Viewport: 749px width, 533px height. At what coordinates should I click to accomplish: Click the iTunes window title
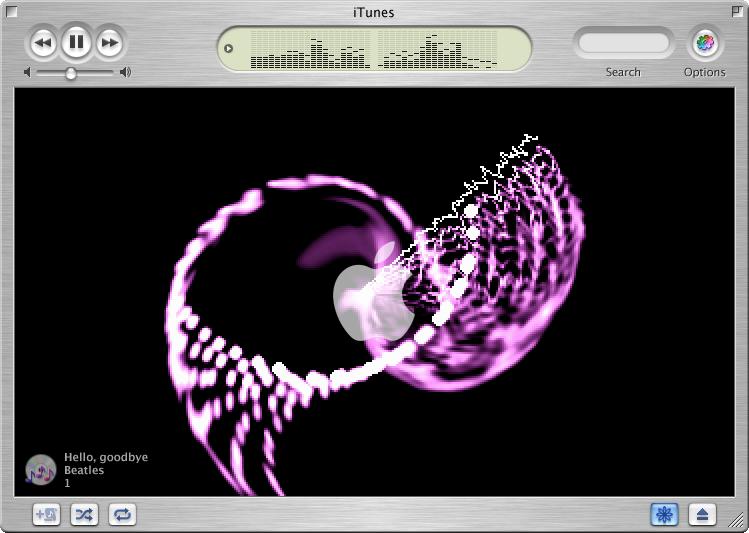[x=374, y=12]
